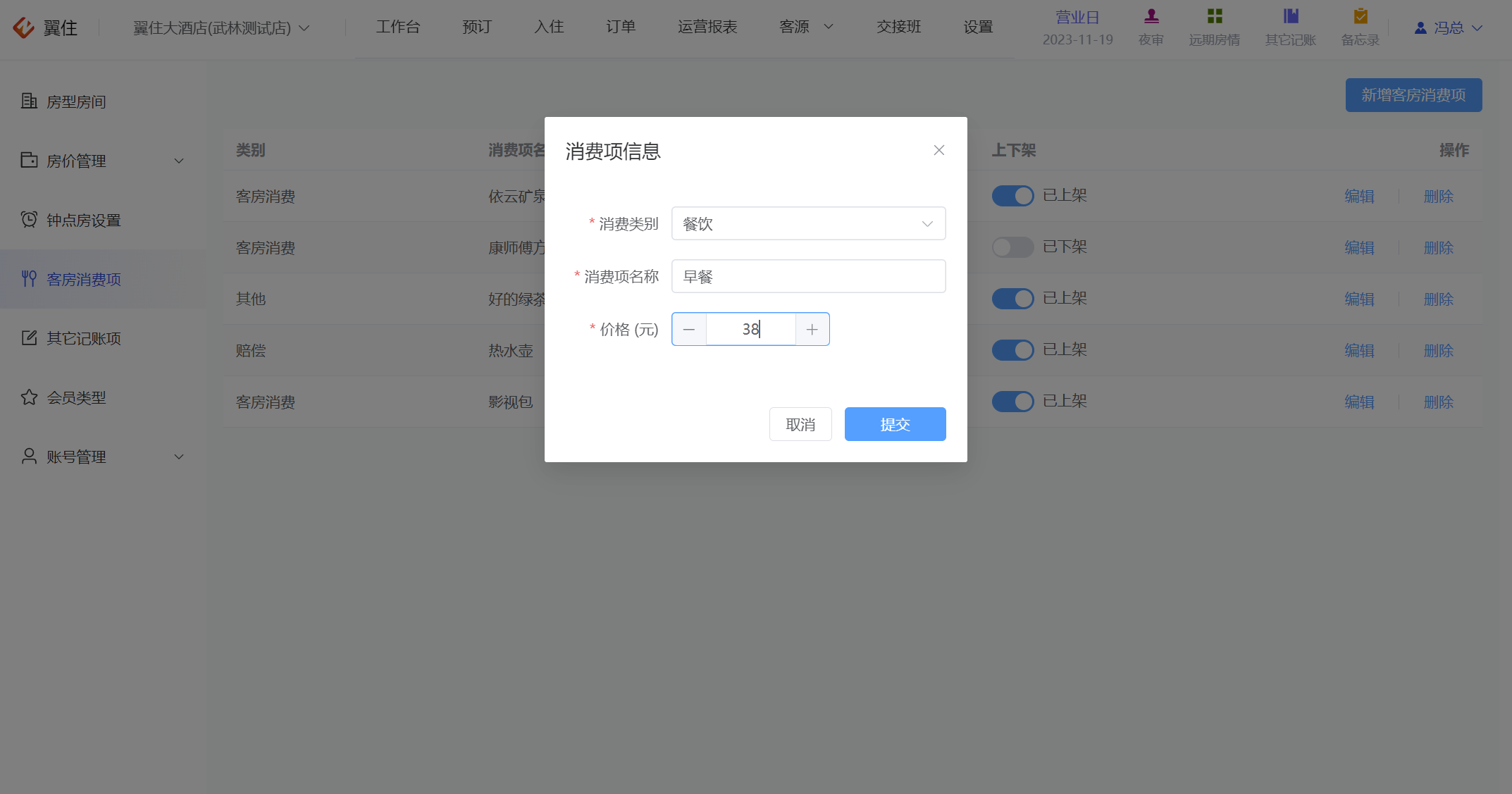Screen dimensions: 1512x794
Task: Open the 设置 menu item
Action: [978, 27]
